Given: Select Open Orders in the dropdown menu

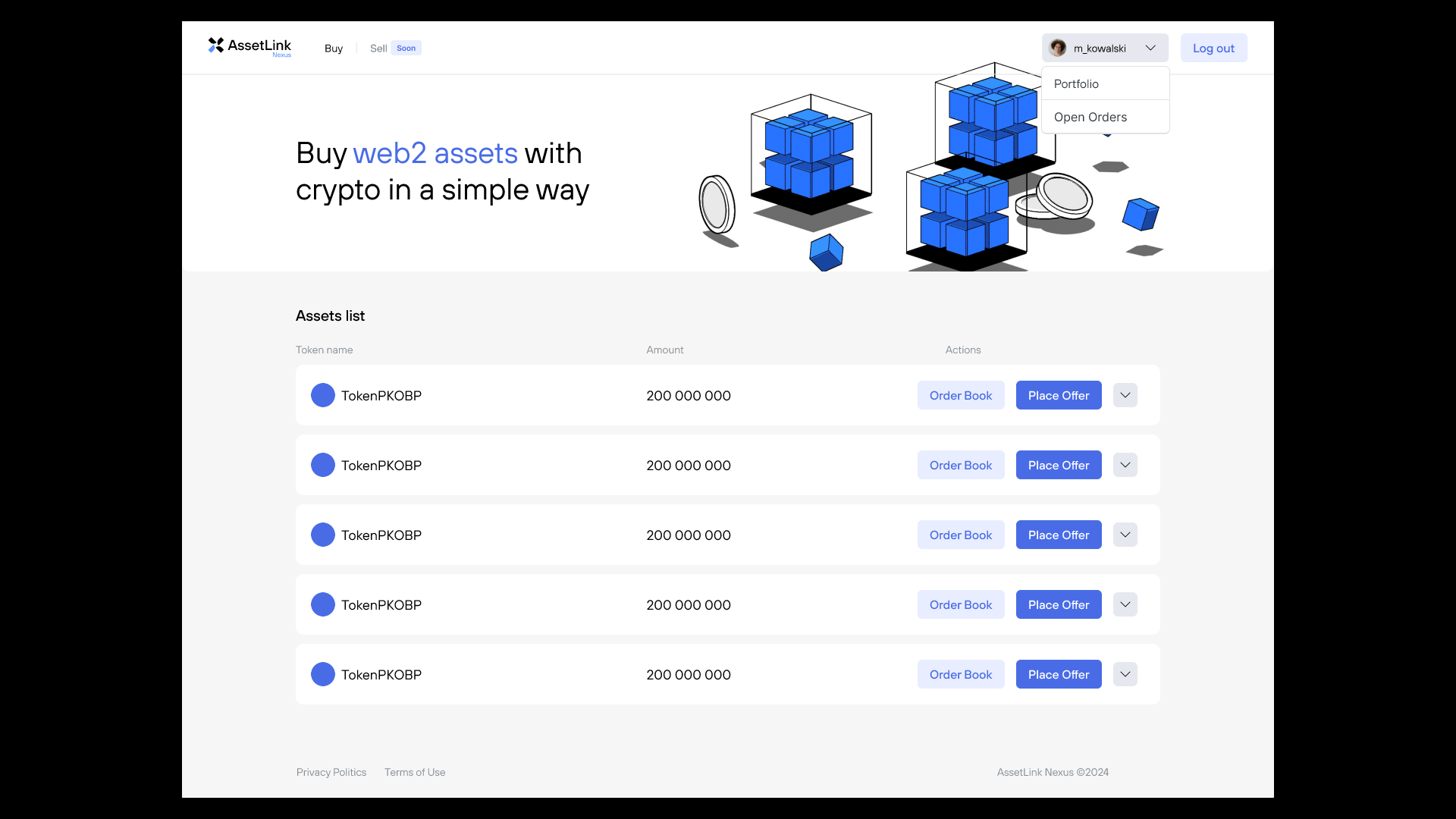Looking at the screenshot, I should [x=1090, y=117].
